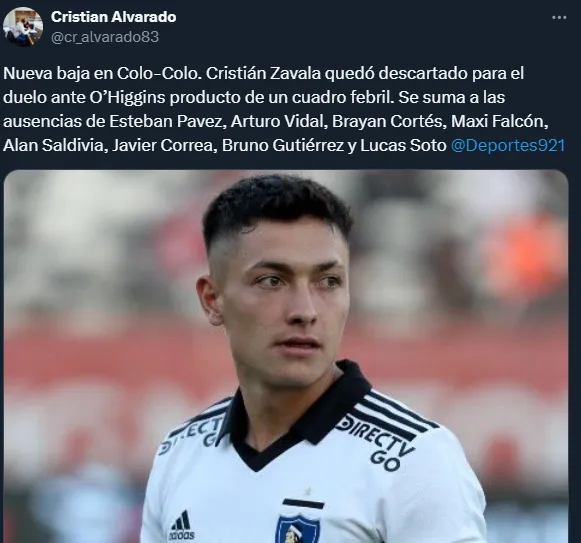Click the tweet's first line mentioning Colo-Colo
Viewport: 581px width, 543px height.
pos(263,73)
